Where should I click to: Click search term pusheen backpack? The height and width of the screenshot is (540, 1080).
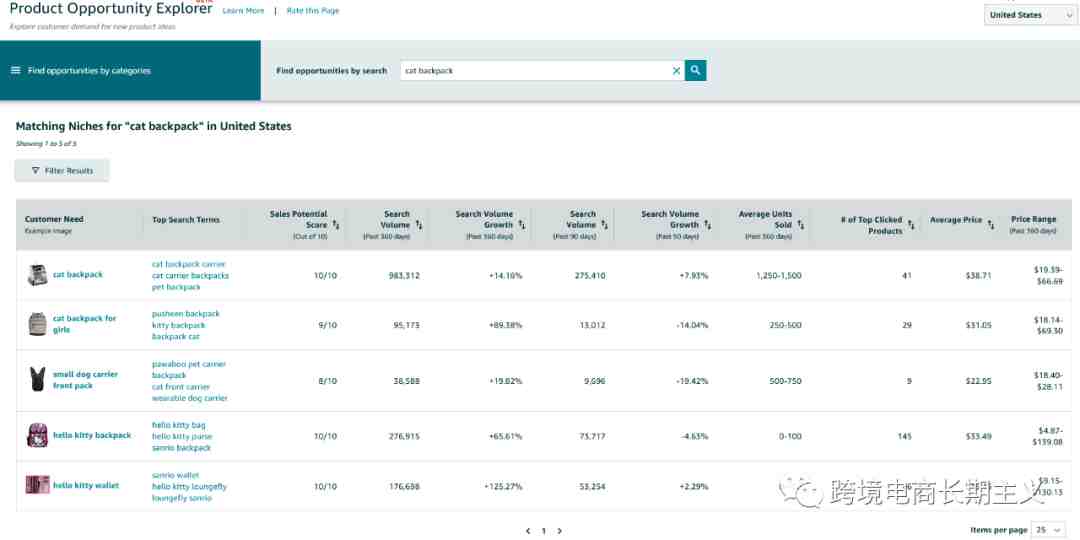(x=186, y=314)
